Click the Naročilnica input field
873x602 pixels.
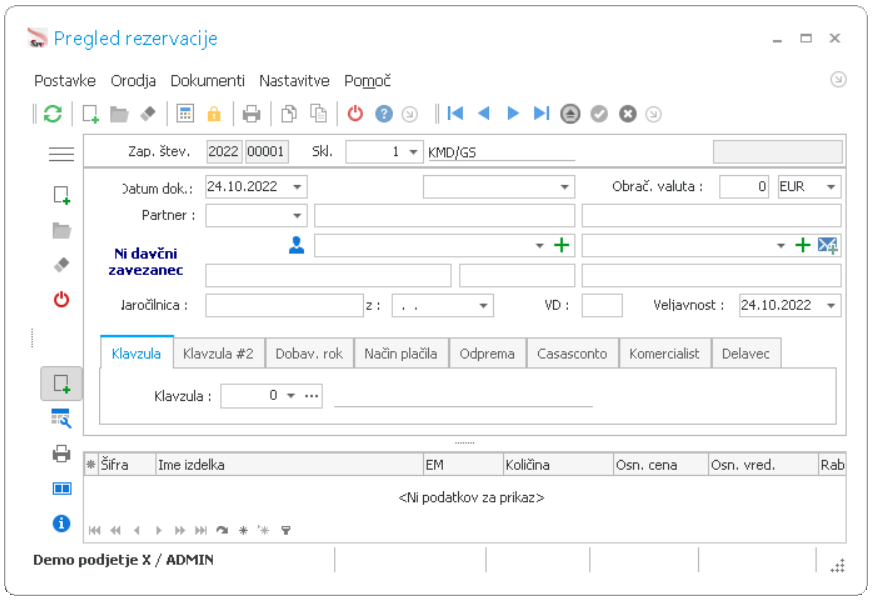coord(285,305)
